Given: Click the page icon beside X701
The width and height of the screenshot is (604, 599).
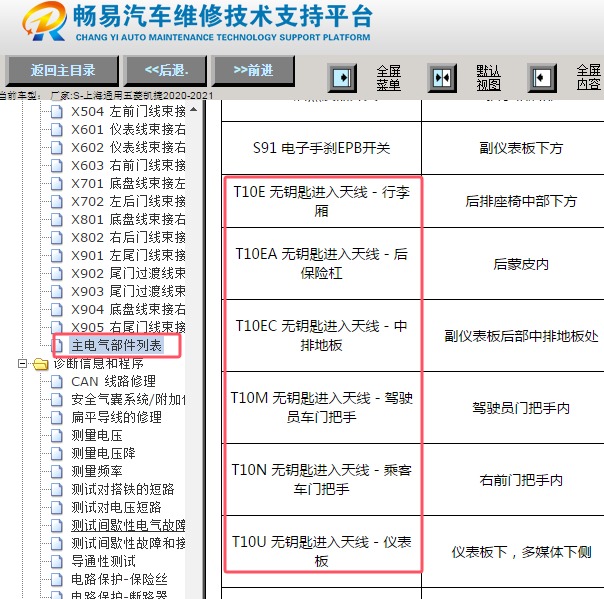Looking at the screenshot, I should (57, 183).
